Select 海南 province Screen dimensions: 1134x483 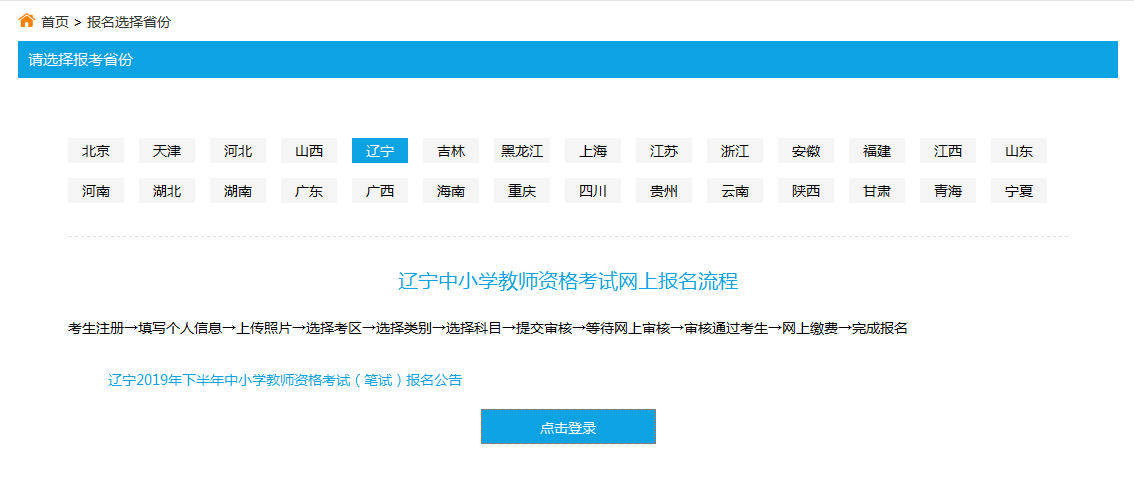click(x=451, y=191)
